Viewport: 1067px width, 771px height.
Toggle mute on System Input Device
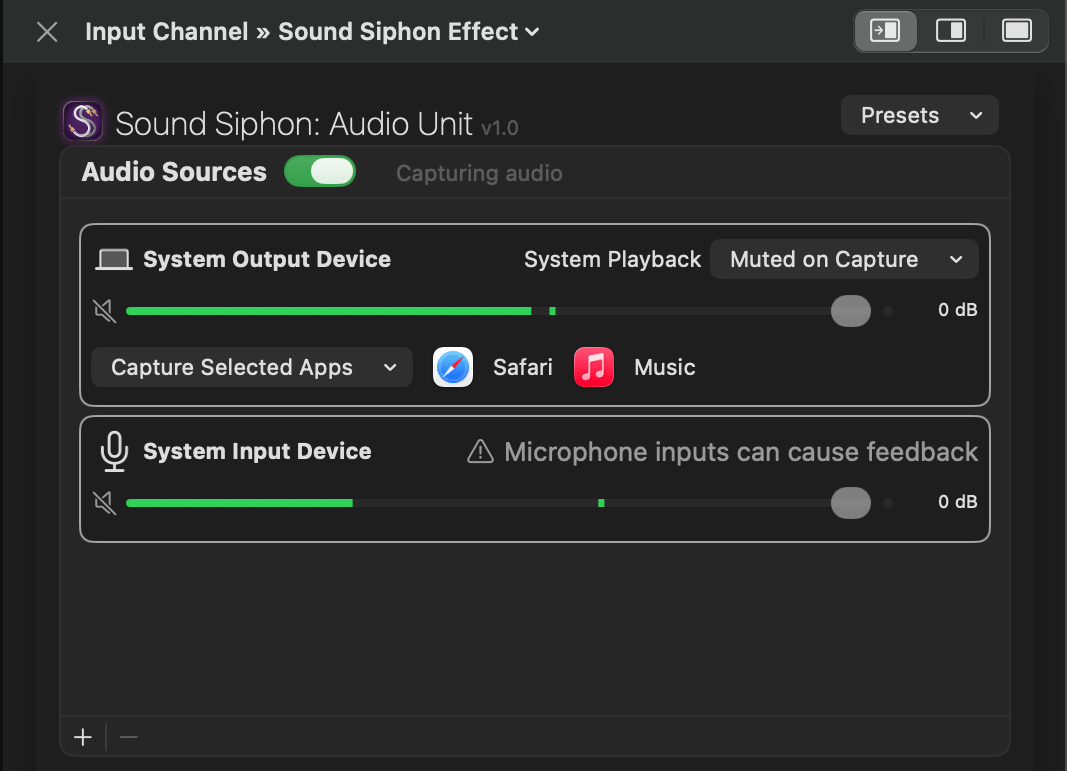pyautogui.click(x=104, y=502)
